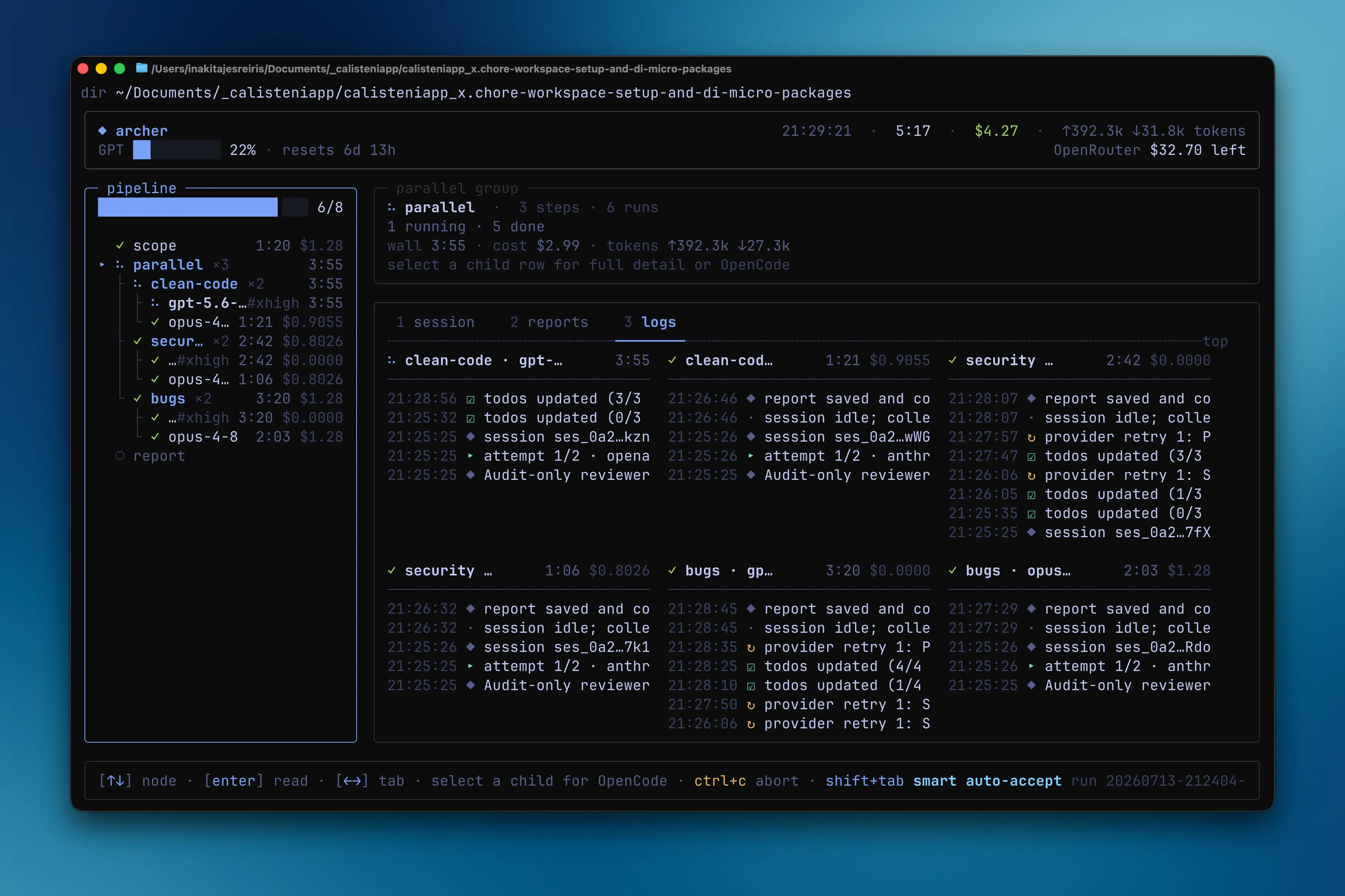This screenshot has width=1345, height=896.
Task: Click the pipeline 6/8 progress bar
Action: coord(203,207)
